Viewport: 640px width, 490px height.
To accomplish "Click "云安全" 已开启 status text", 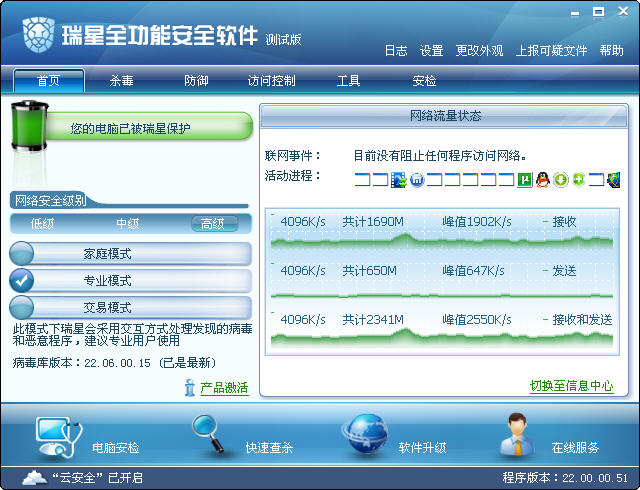I will [98, 477].
